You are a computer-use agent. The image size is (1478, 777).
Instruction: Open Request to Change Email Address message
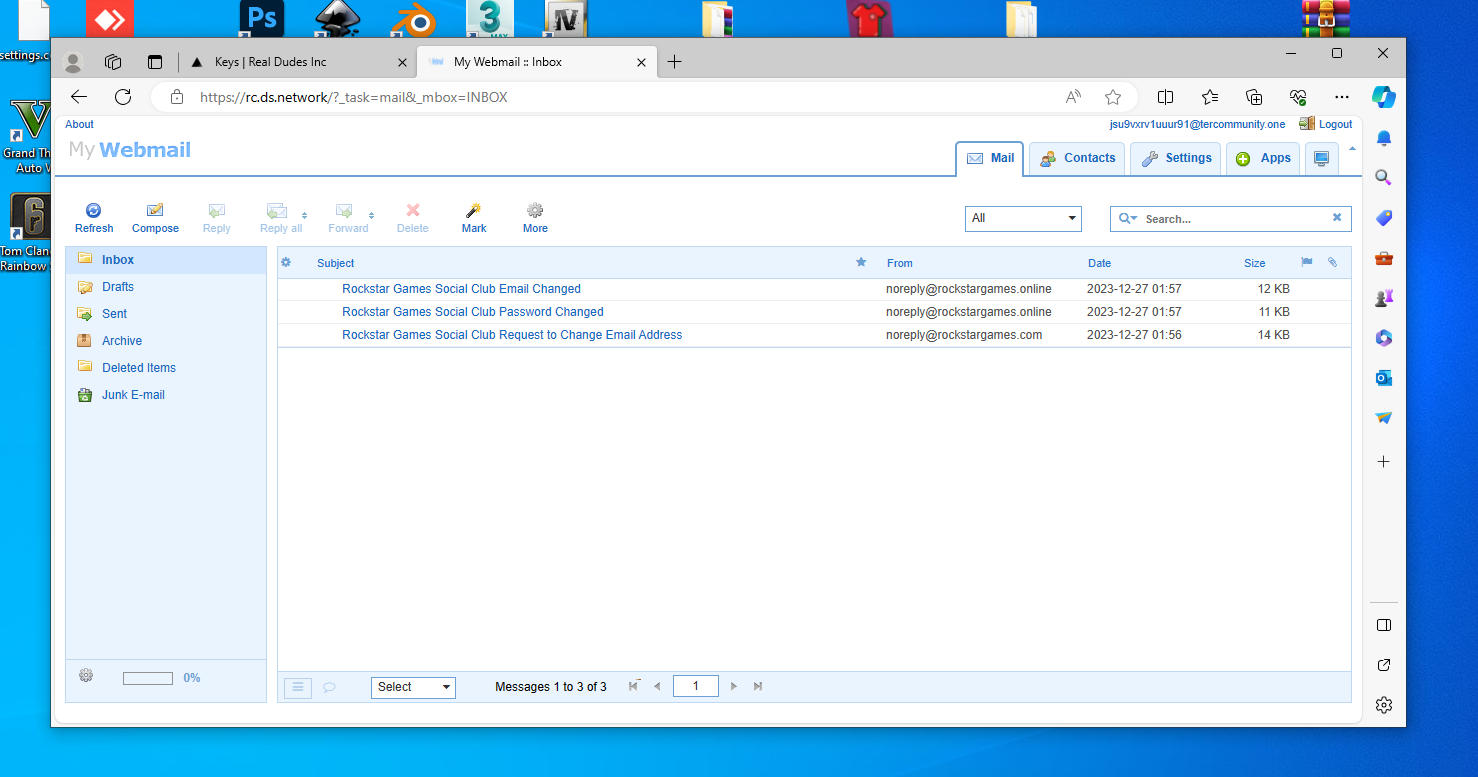(512, 335)
